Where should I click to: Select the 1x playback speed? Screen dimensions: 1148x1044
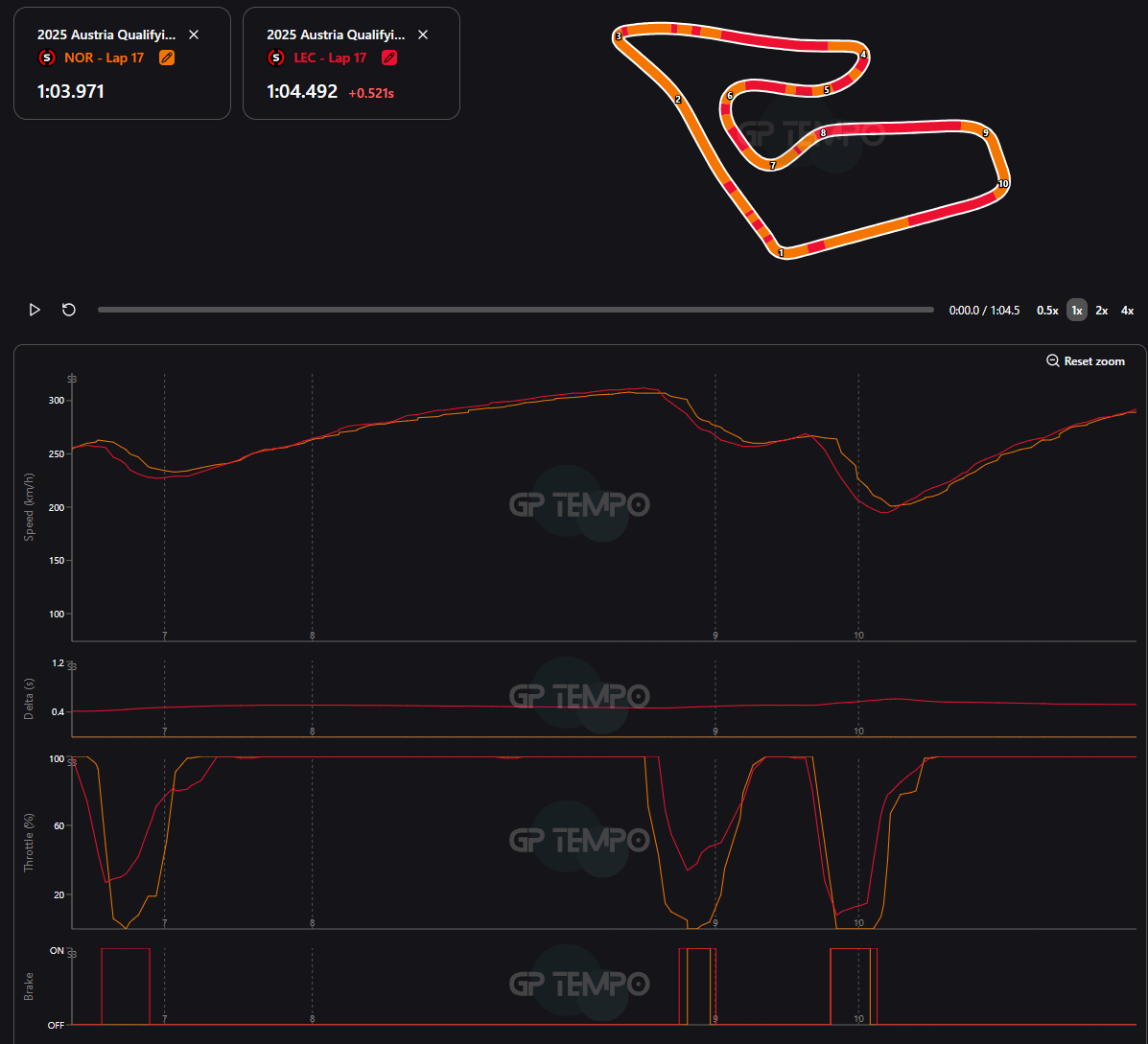coord(1077,311)
